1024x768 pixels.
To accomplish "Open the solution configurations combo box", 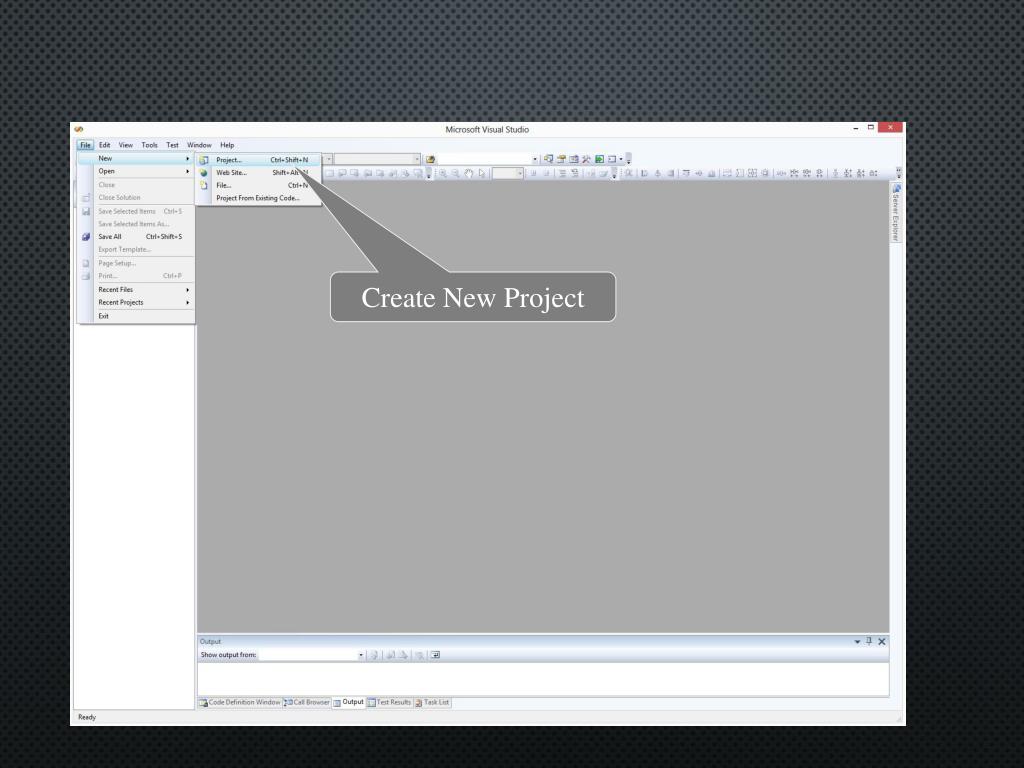I will coord(377,159).
